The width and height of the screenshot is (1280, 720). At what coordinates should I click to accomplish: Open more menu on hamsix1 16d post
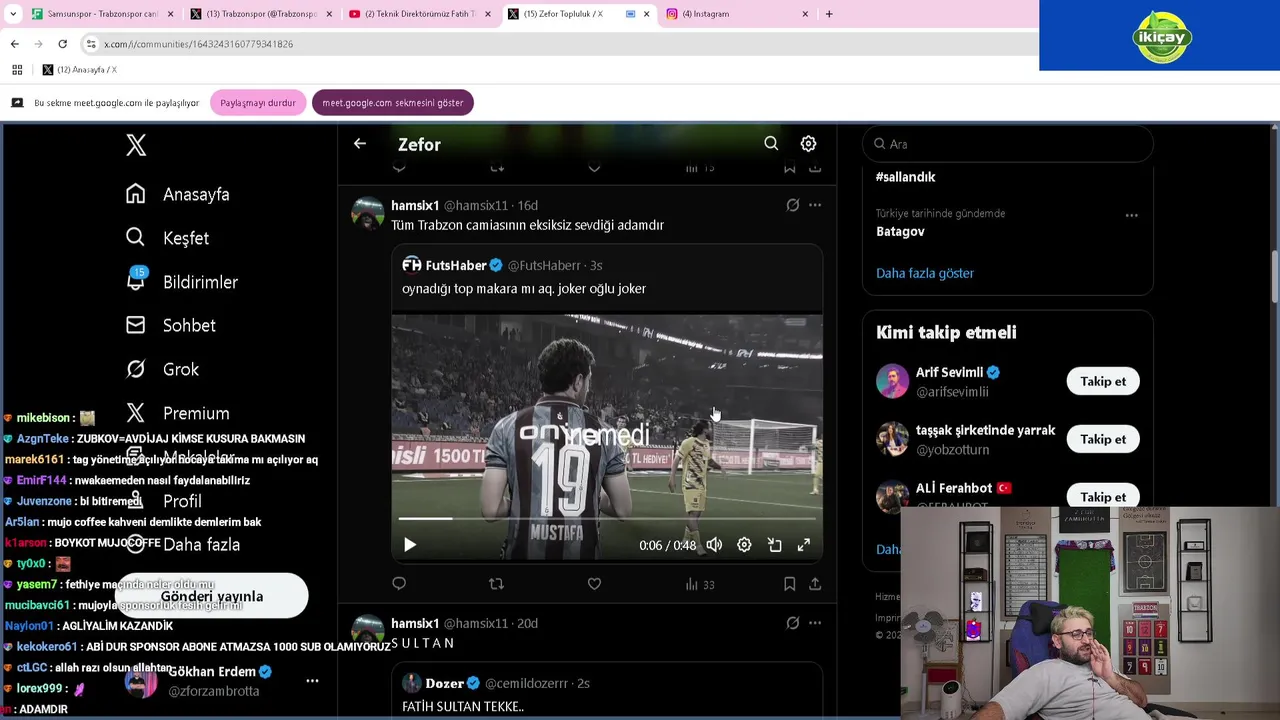coord(815,205)
